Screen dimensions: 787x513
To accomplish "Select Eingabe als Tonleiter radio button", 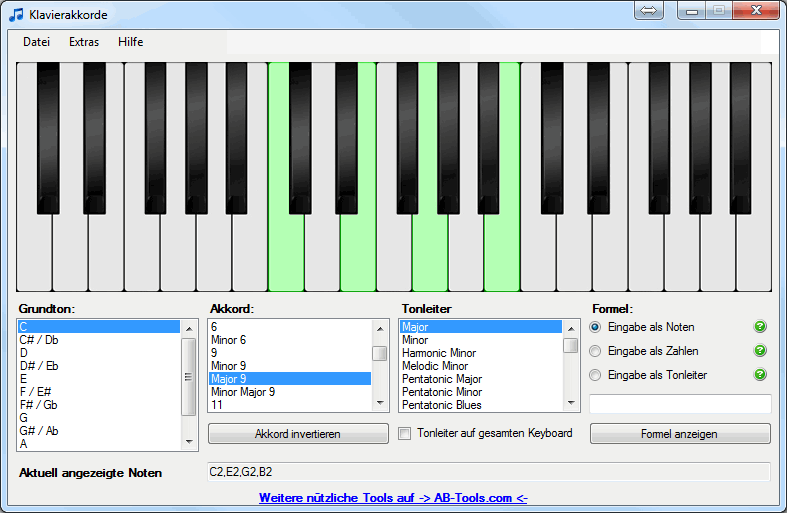I will pos(595,375).
